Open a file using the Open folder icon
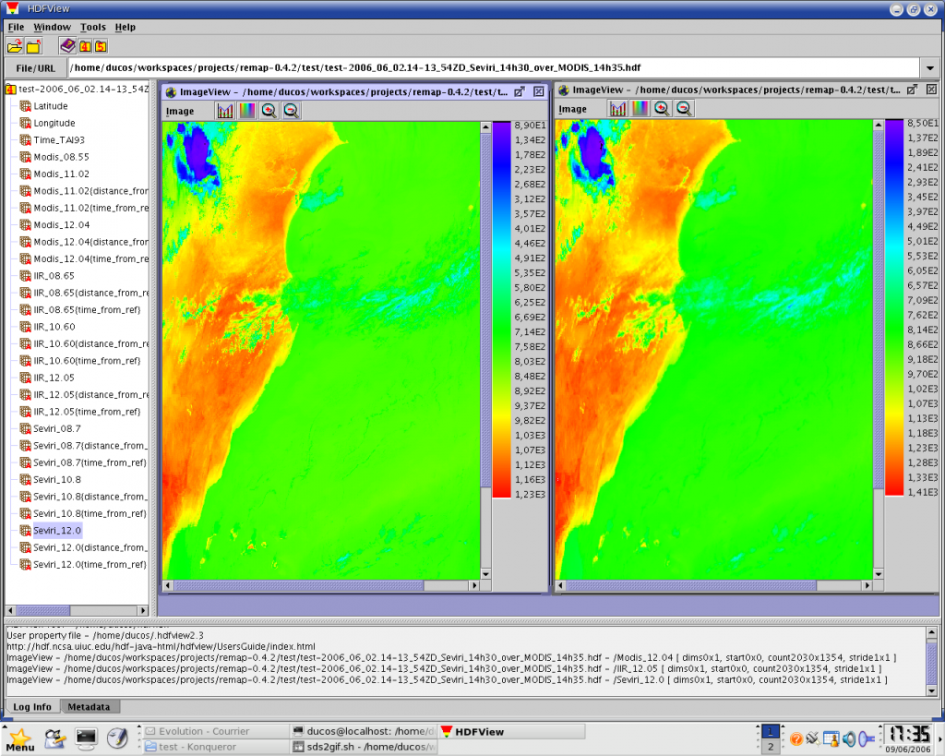This screenshot has width=945, height=756. 13,46
